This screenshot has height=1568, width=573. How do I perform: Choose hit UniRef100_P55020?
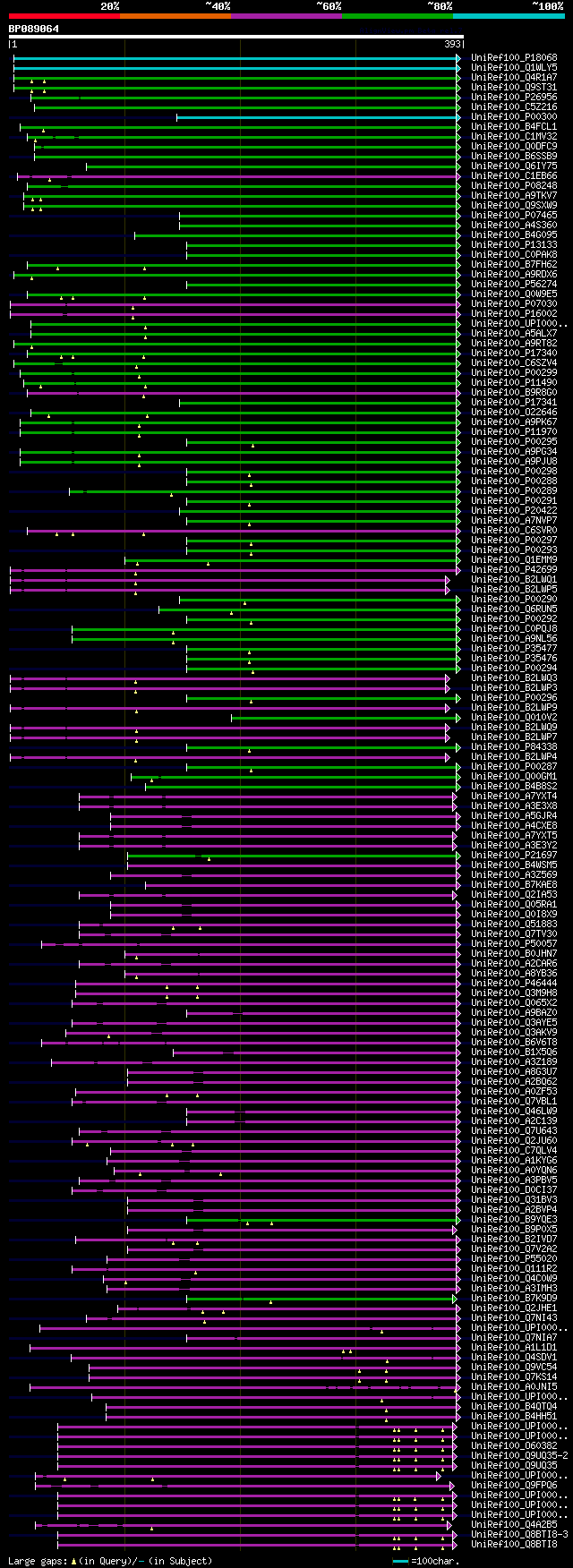tap(514, 1258)
